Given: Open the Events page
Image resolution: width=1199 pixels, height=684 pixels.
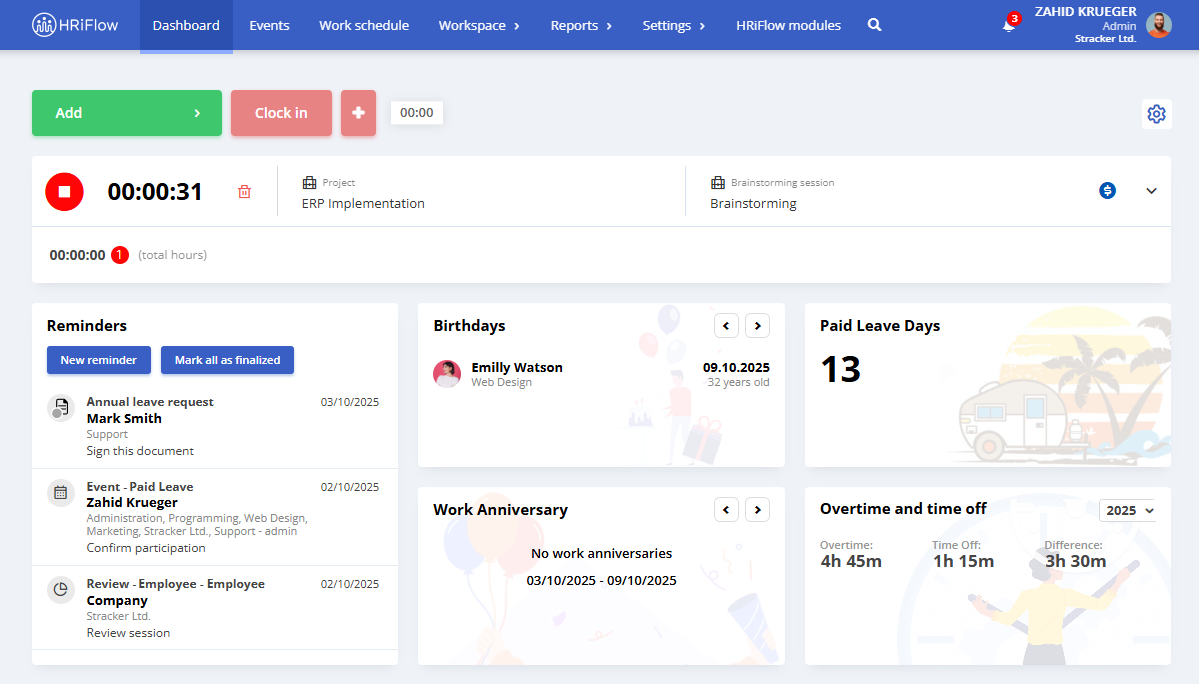Looking at the screenshot, I should (x=269, y=25).
